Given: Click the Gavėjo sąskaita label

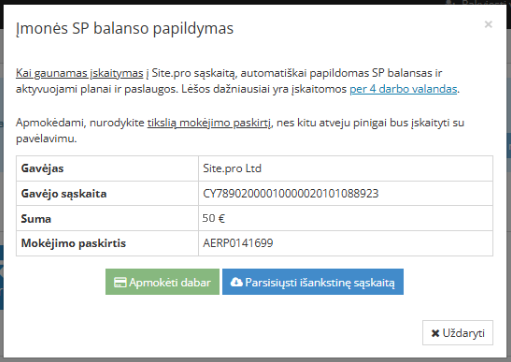Looking at the screenshot, I should [x=64, y=194].
